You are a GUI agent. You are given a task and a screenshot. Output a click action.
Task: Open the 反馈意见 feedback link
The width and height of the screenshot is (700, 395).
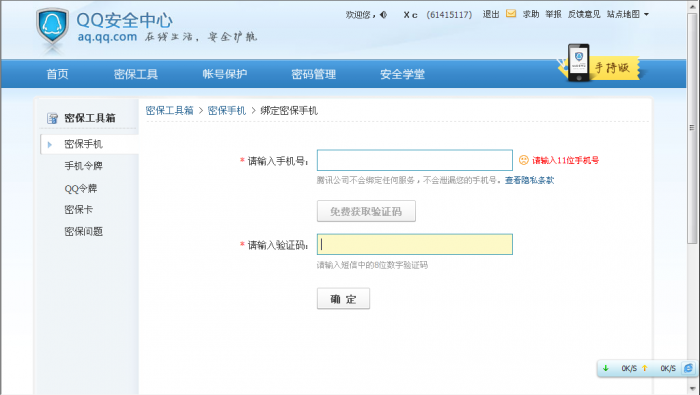point(584,14)
